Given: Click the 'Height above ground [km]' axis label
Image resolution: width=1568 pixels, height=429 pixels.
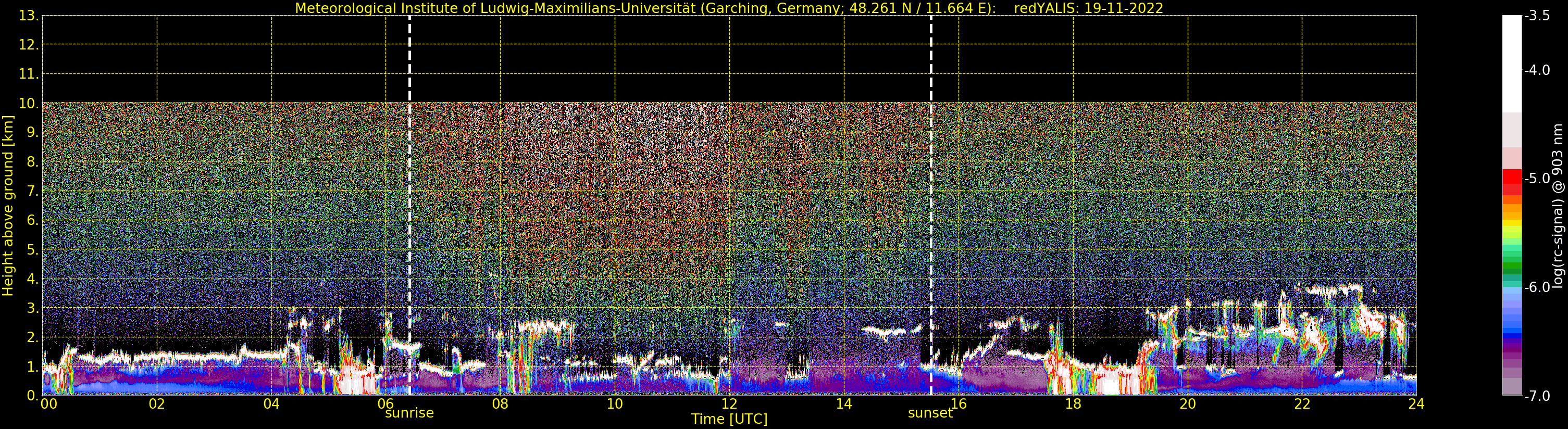Looking at the screenshot, I should [x=8, y=206].
